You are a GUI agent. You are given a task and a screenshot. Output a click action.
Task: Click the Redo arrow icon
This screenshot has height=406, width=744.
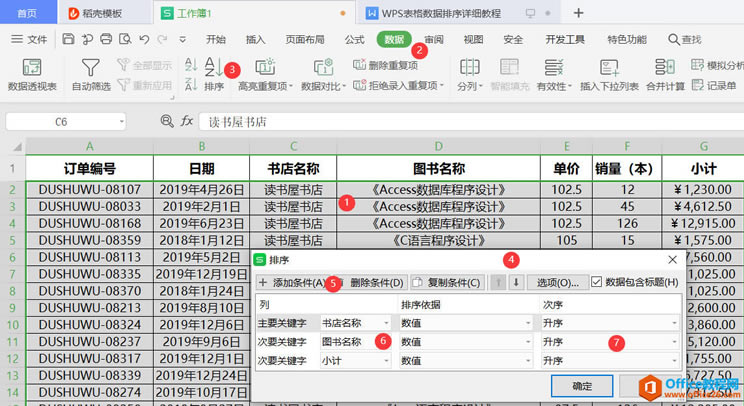[162, 39]
